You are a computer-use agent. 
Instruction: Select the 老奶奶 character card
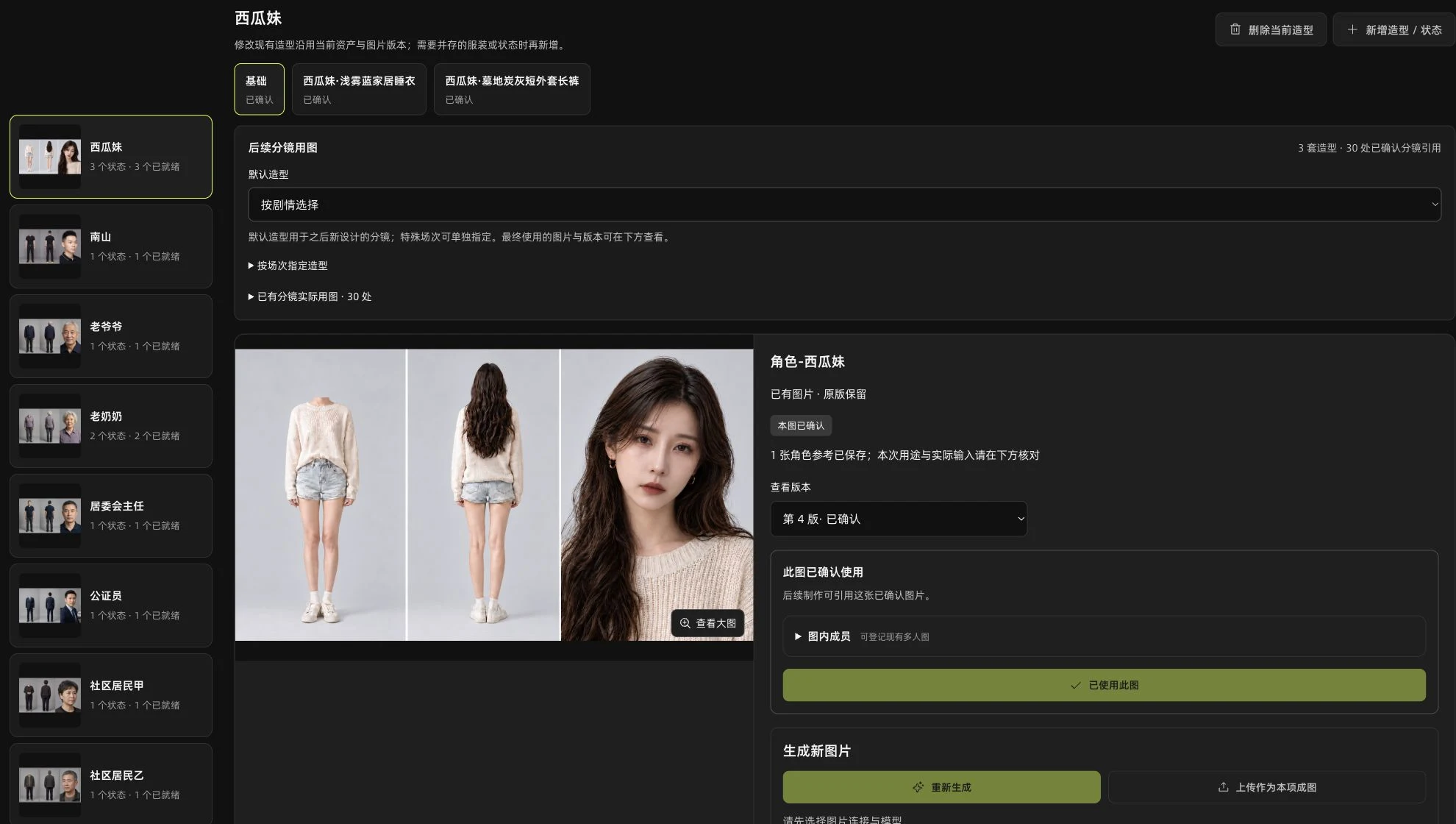point(111,426)
